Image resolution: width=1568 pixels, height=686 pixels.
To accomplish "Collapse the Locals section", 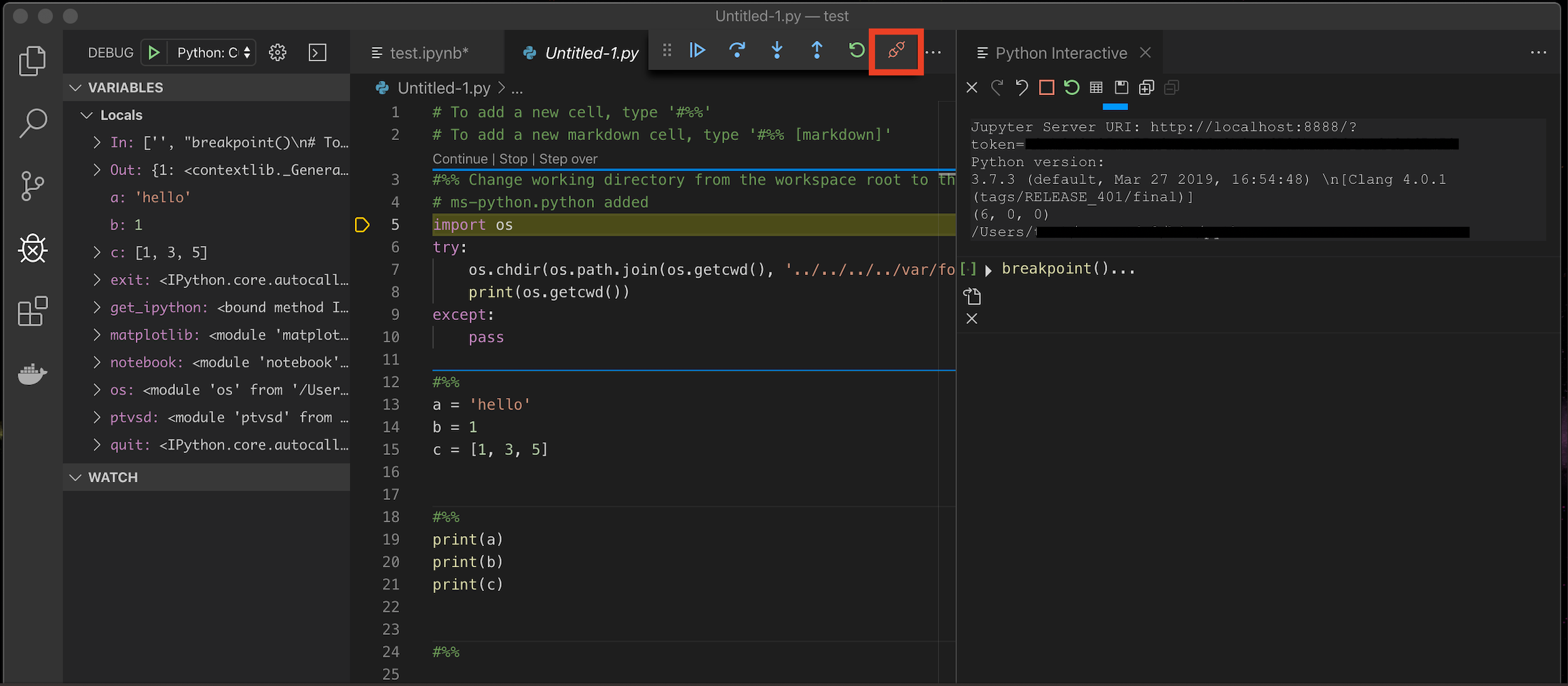I will 87,115.
